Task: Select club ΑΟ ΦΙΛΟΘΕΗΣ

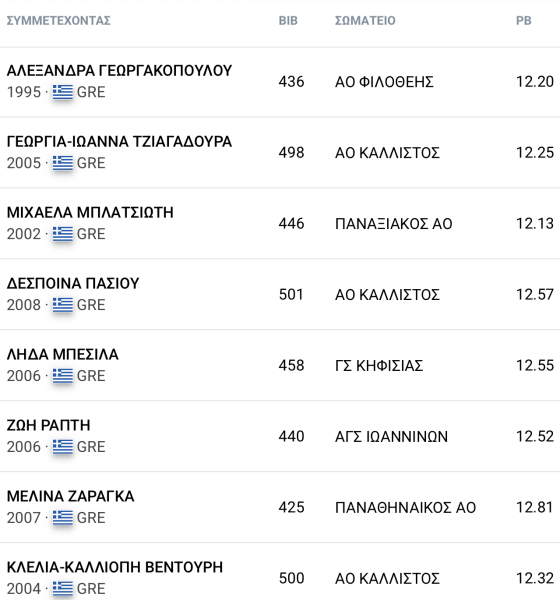Action: (x=384, y=82)
